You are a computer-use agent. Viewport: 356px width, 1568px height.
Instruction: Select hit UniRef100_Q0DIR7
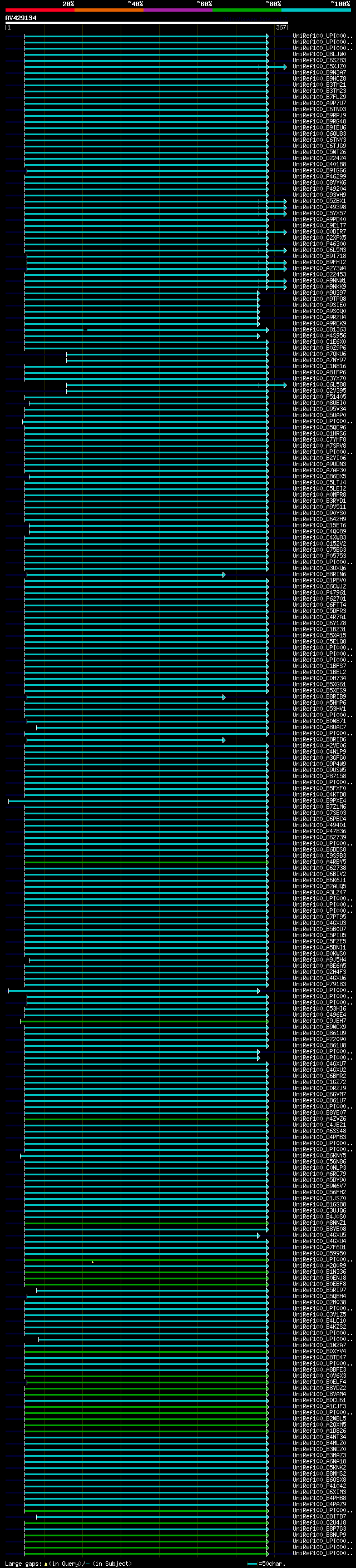coord(319,231)
